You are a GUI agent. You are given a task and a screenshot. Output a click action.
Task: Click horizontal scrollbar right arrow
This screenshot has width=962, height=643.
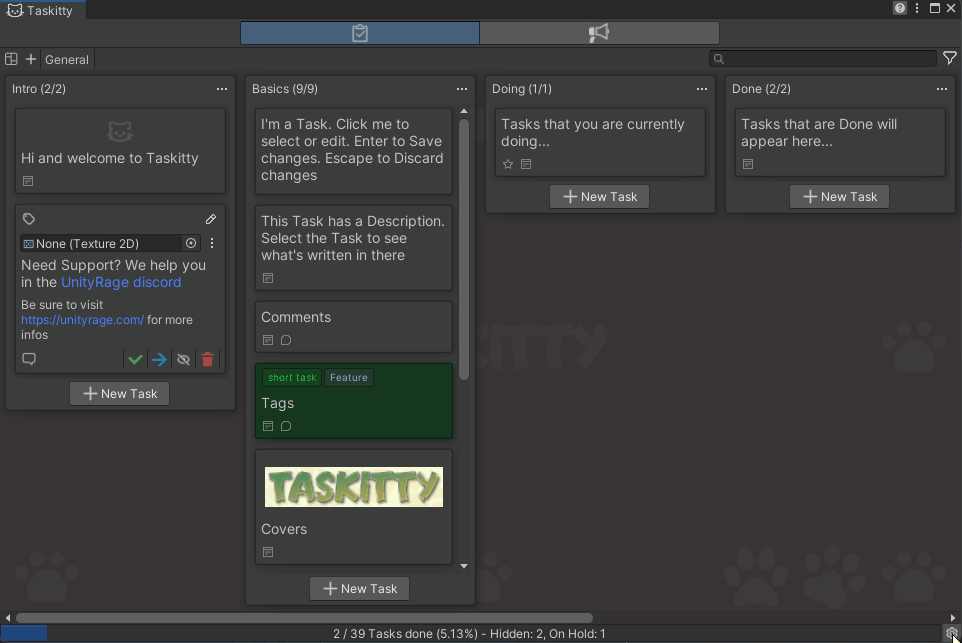(x=953, y=618)
